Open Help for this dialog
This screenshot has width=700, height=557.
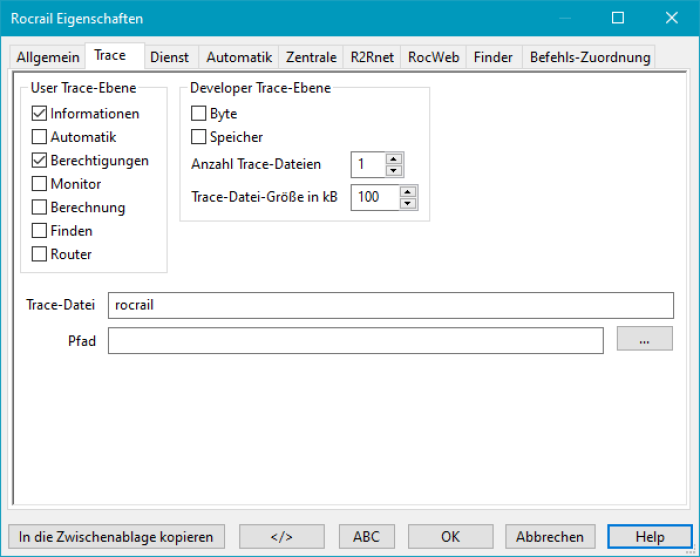tap(650, 536)
